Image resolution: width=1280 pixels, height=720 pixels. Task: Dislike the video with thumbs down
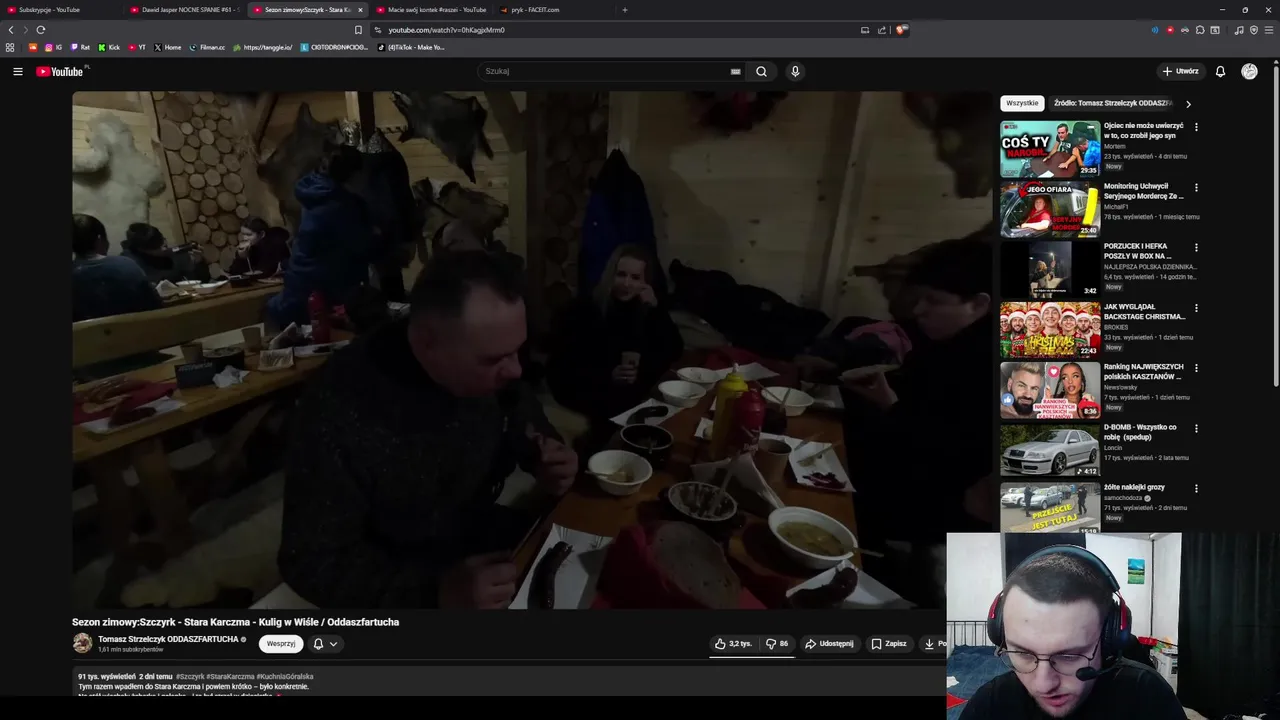click(777, 644)
